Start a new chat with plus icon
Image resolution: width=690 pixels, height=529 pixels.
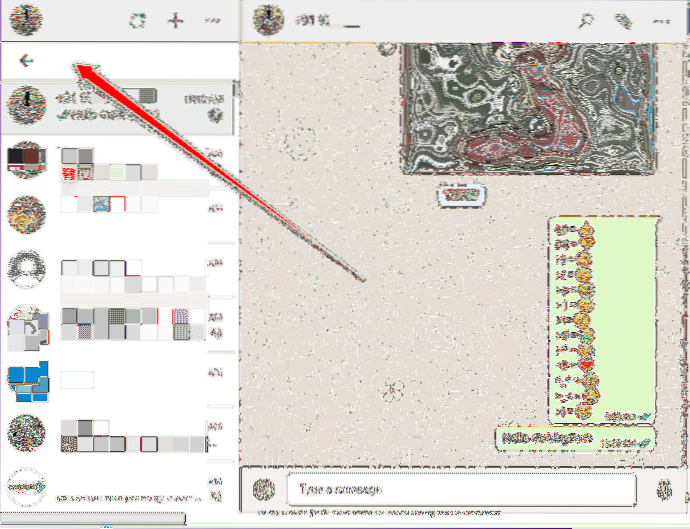pos(176,19)
